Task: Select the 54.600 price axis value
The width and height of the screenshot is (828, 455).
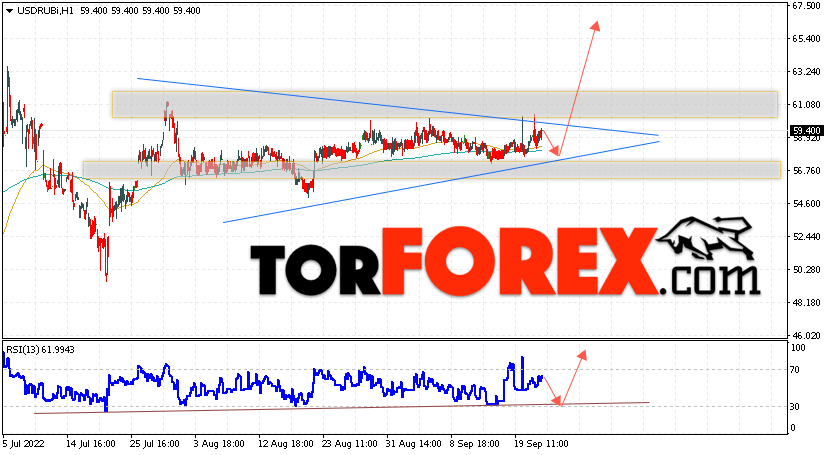Action: 806,203
